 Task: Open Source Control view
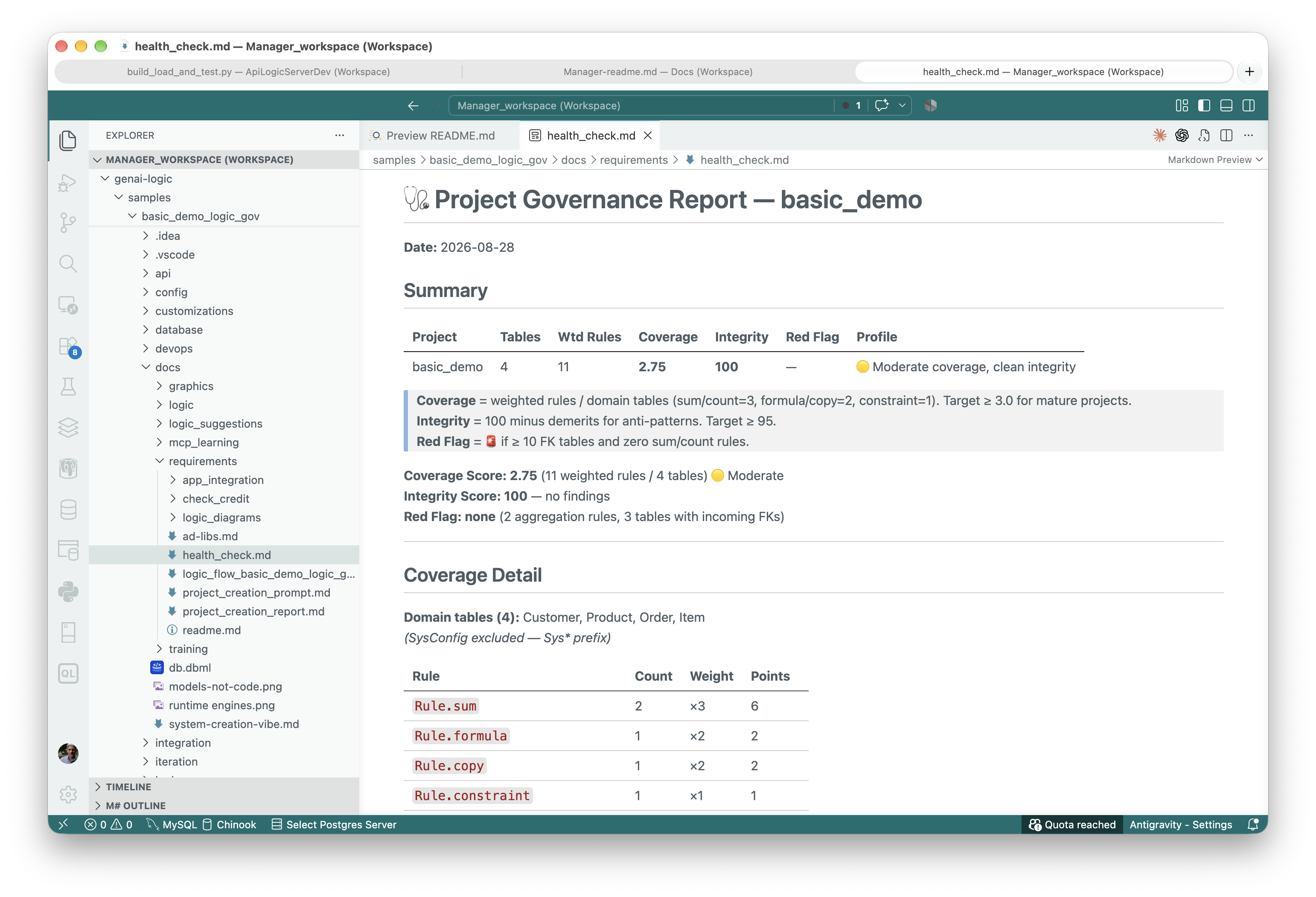68,223
